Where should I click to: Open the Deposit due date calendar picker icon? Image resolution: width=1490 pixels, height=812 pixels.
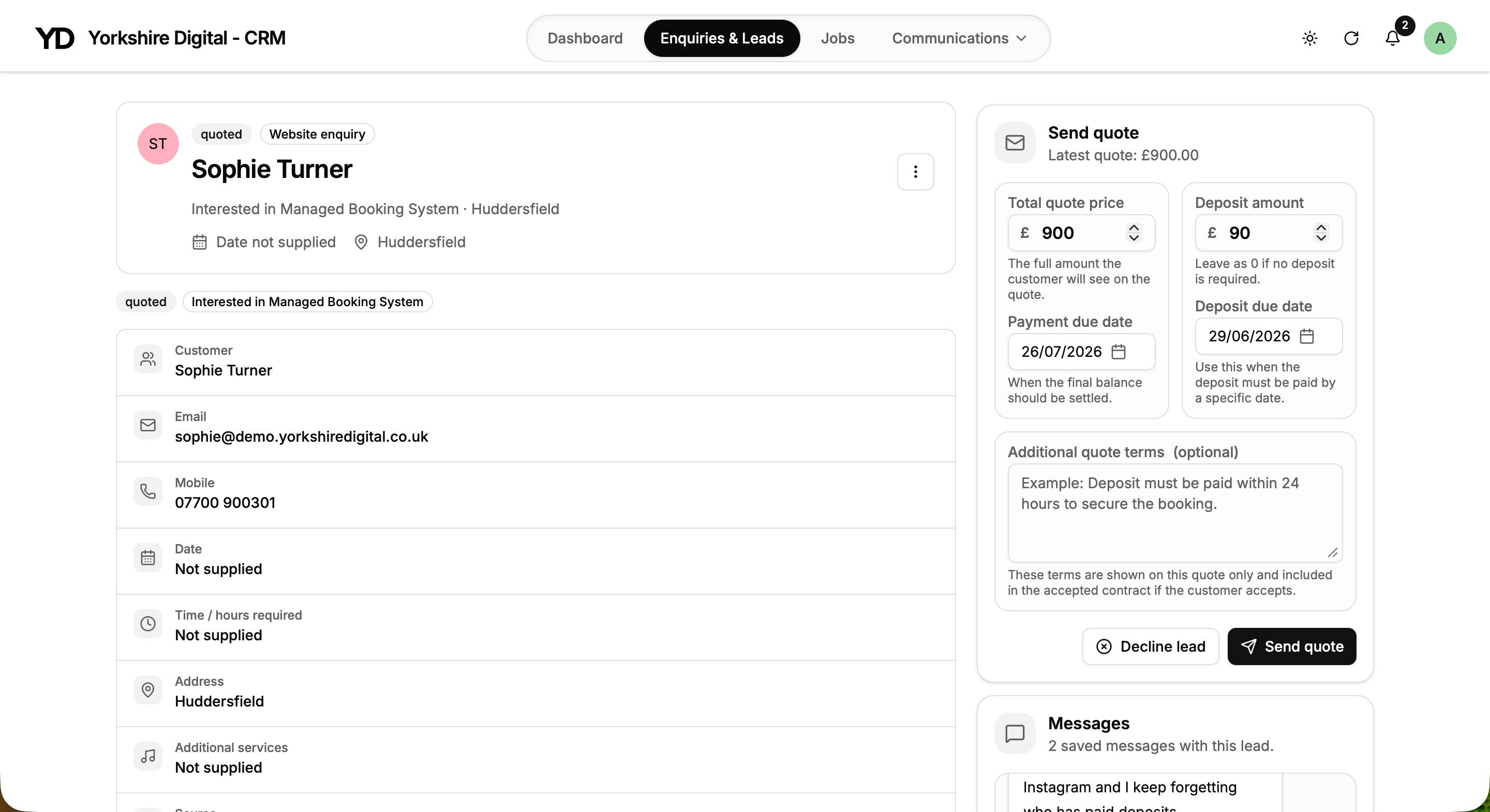point(1307,336)
